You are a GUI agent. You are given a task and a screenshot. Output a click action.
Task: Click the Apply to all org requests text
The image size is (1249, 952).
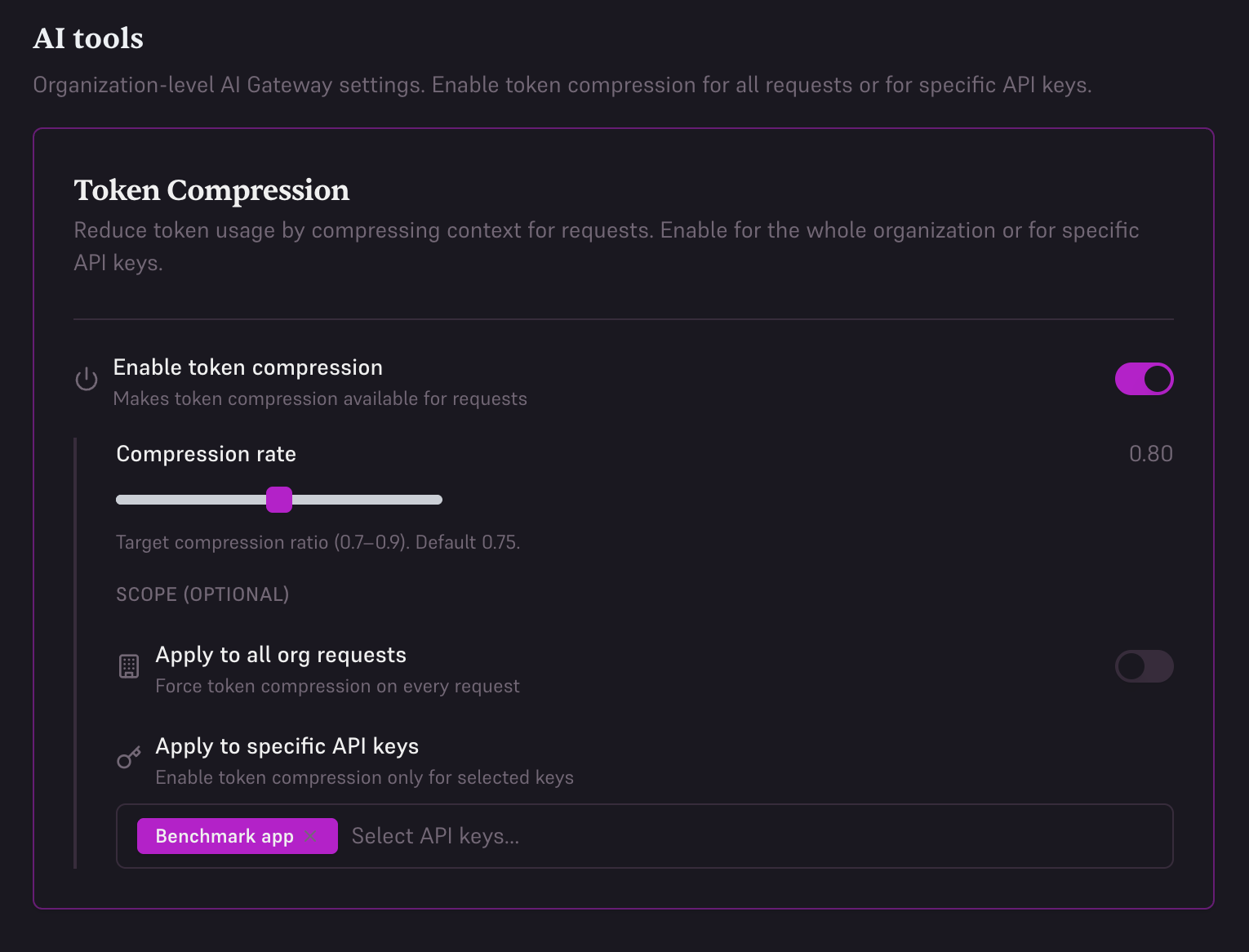point(281,654)
